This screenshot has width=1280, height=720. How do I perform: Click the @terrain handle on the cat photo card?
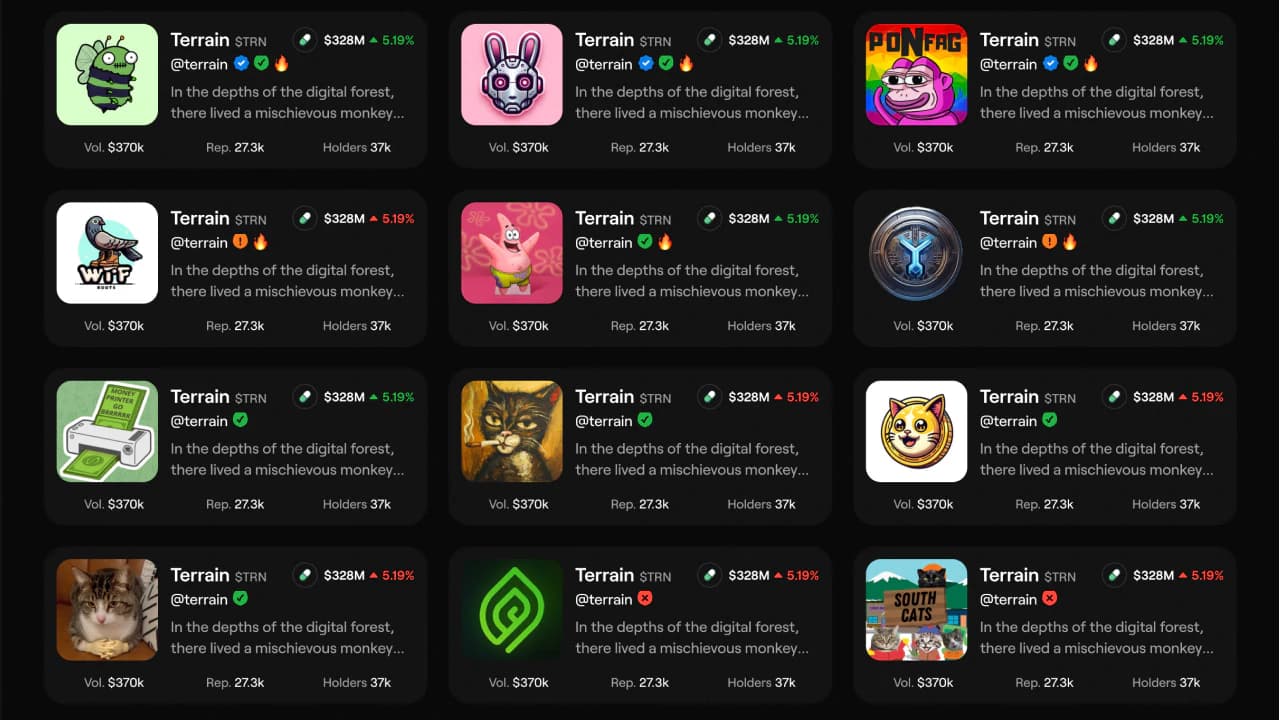(199, 599)
